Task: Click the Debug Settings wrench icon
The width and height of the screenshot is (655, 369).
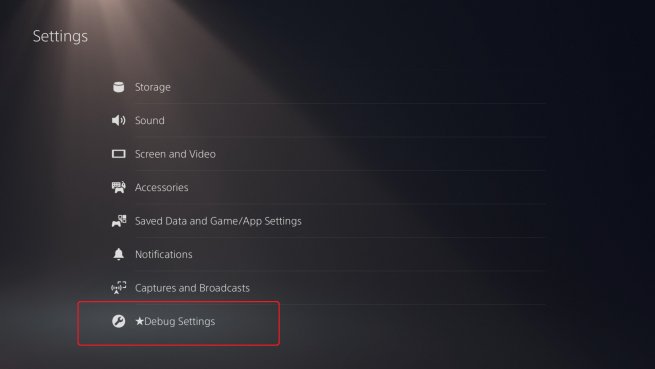Action: point(119,321)
